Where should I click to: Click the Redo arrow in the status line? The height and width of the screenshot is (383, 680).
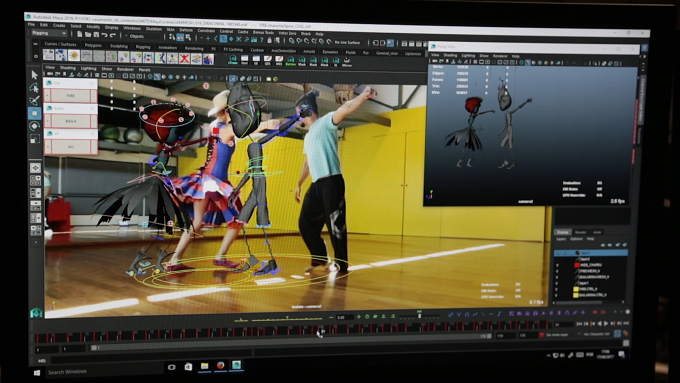[x=113, y=36]
